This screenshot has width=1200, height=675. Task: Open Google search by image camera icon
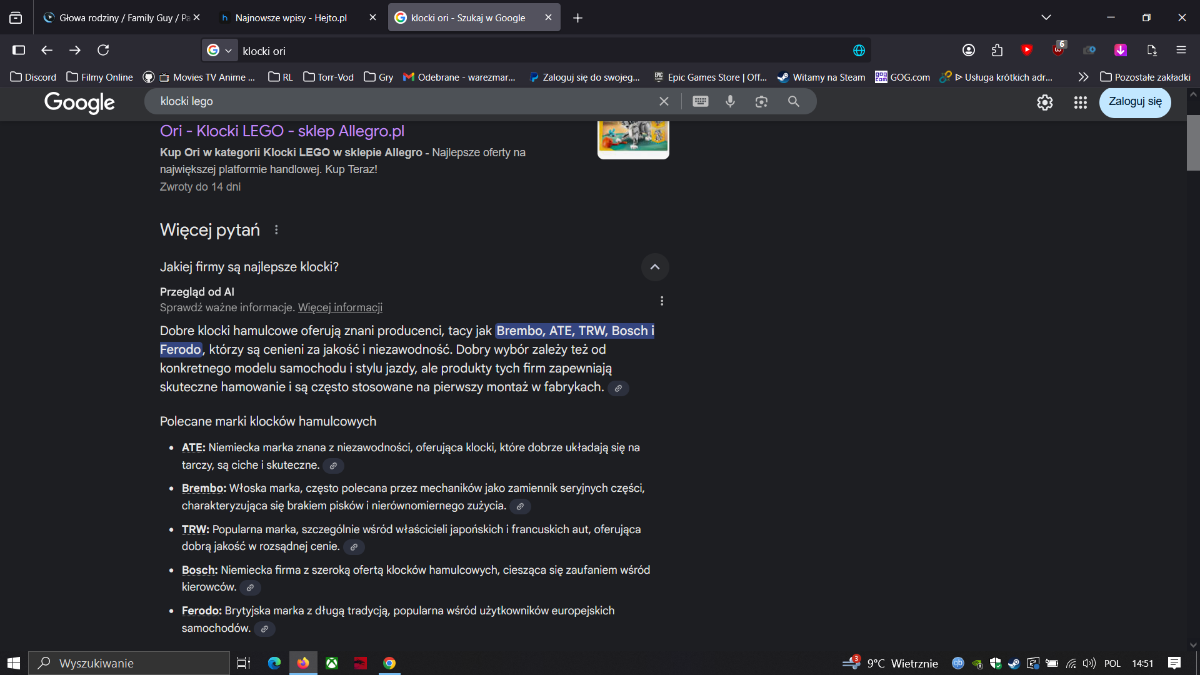761,101
